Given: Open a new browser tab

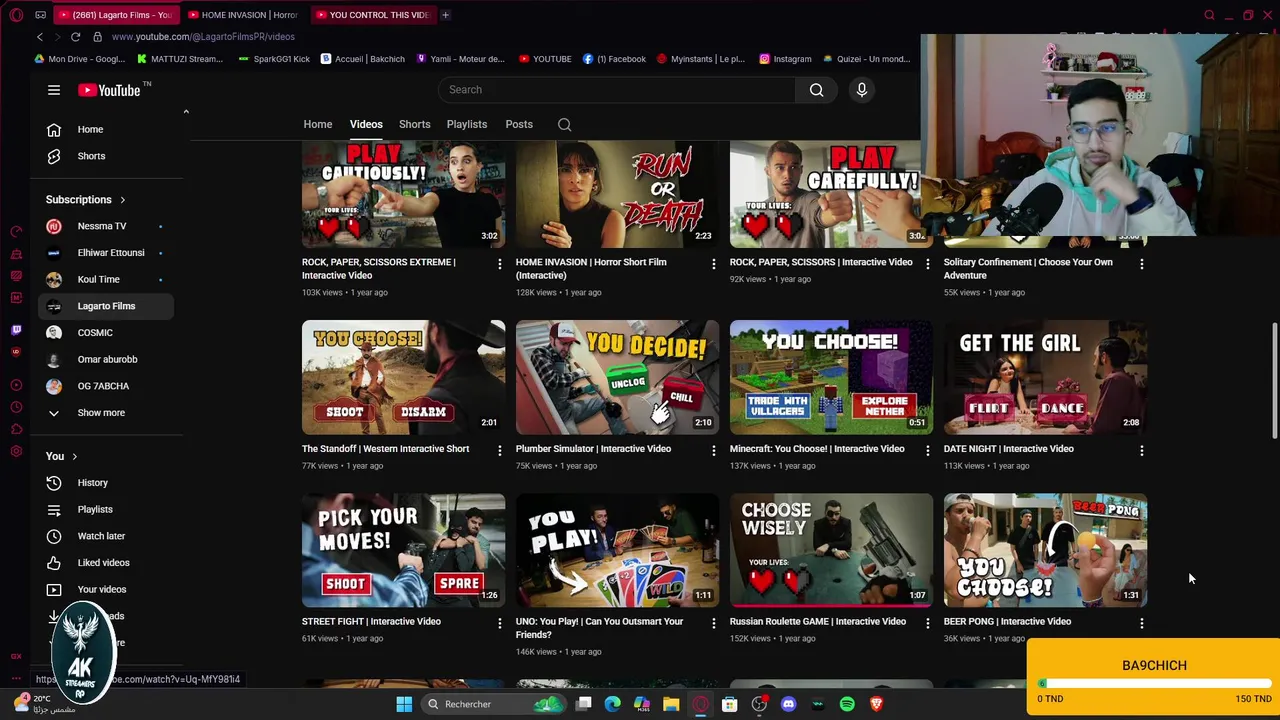Looking at the screenshot, I should (x=445, y=15).
